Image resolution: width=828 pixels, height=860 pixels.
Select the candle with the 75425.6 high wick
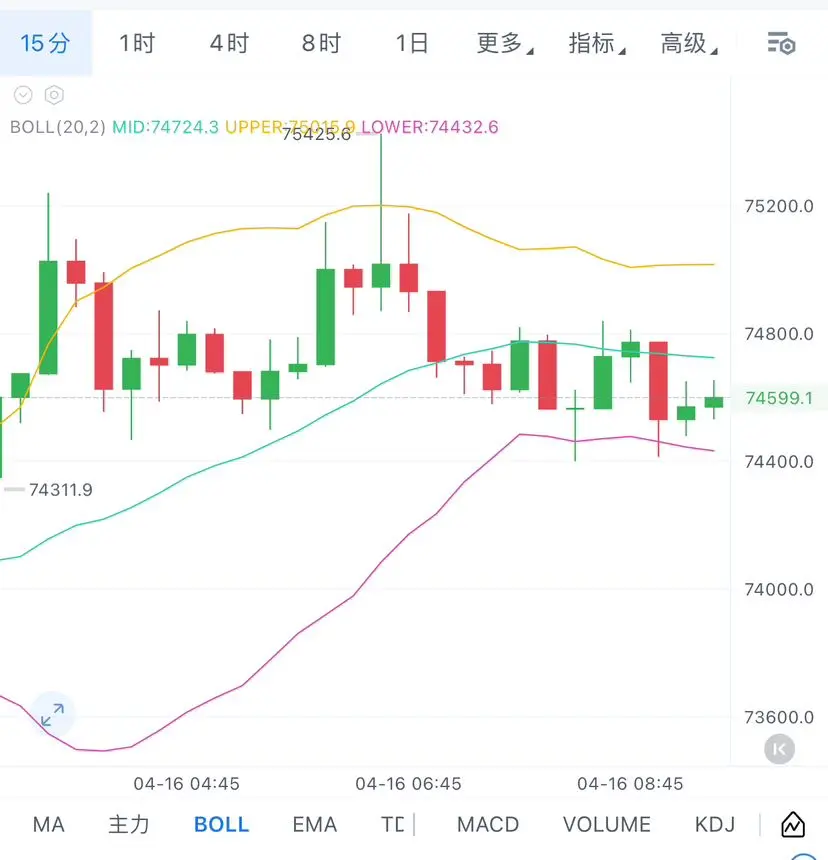[x=381, y=275]
